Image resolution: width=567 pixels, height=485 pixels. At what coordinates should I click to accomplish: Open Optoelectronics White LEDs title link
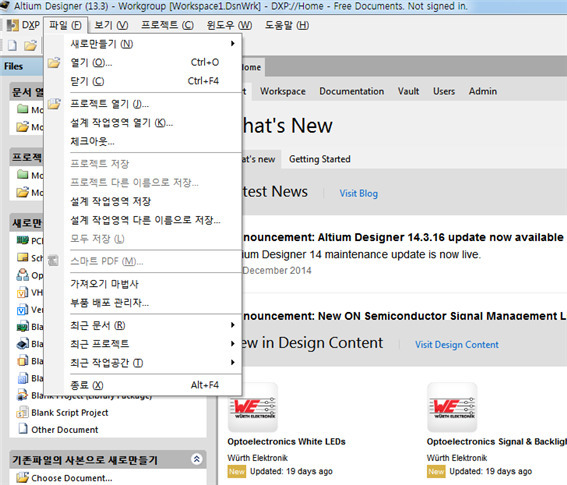(286, 442)
